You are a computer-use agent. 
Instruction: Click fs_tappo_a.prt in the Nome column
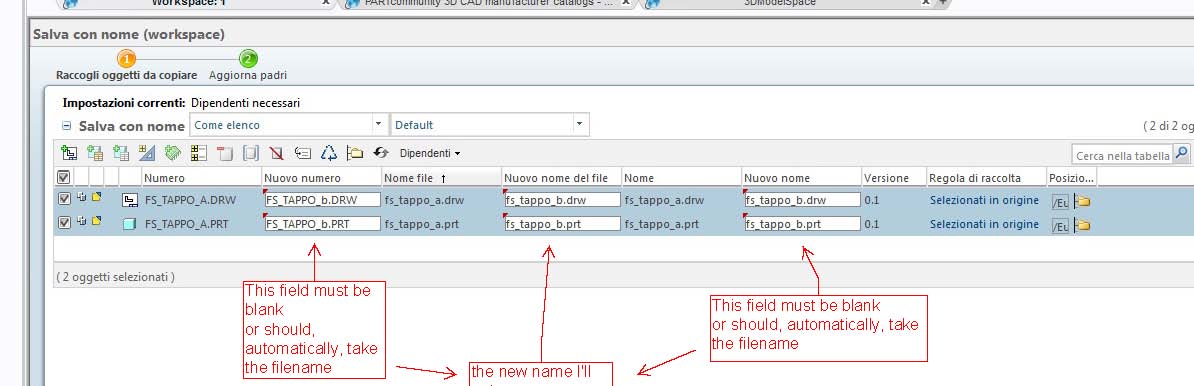[x=663, y=224]
